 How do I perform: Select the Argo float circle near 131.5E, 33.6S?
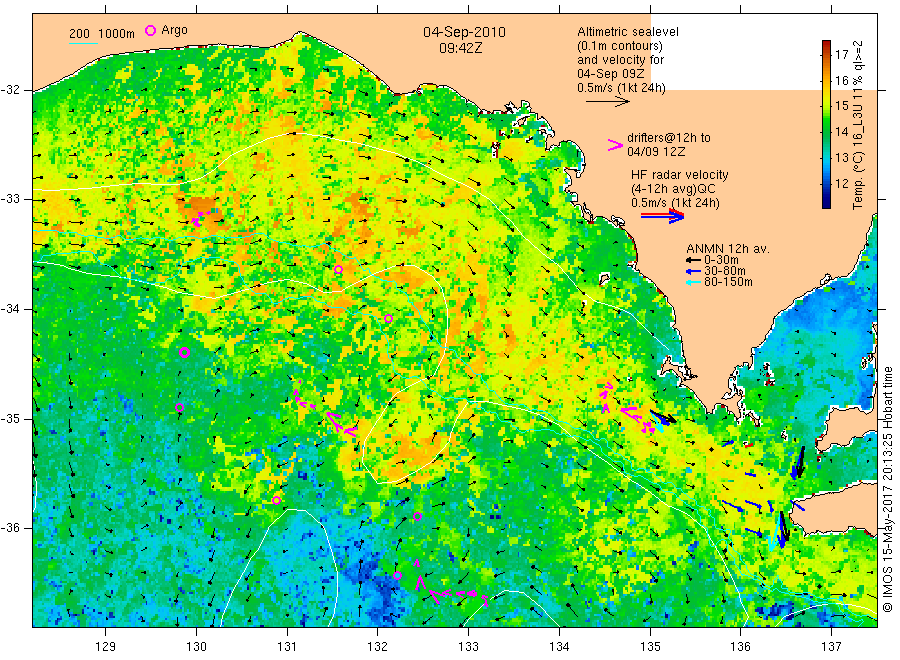pyautogui.click(x=339, y=270)
